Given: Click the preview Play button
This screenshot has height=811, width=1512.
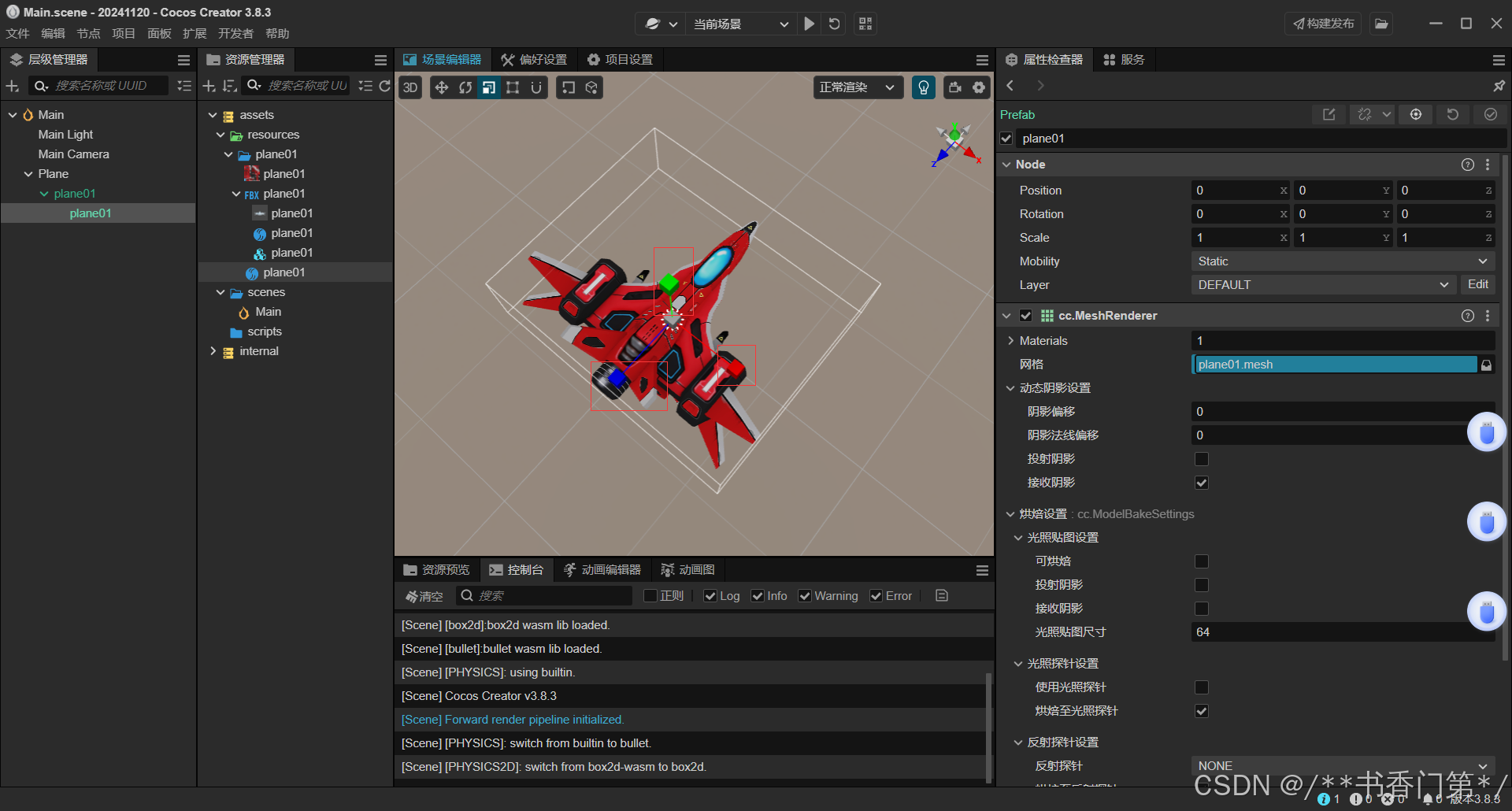Looking at the screenshot, I should pos(810,24).
